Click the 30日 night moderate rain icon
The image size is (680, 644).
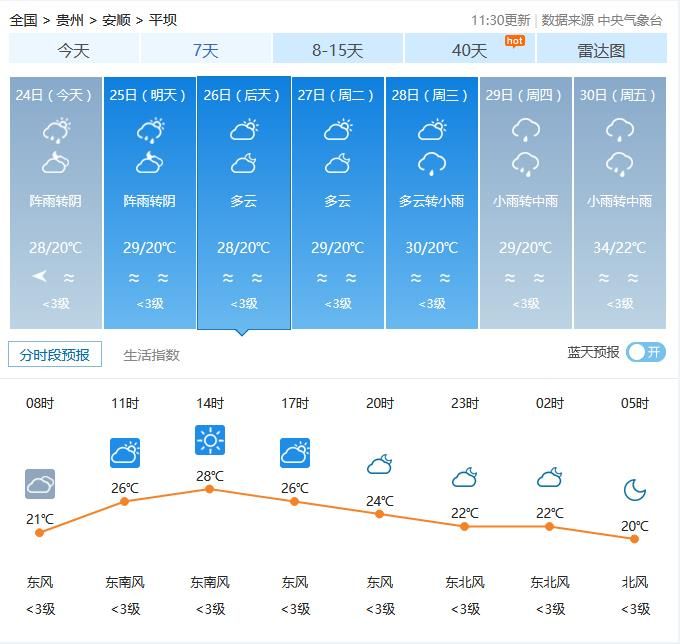click(620, 164)
